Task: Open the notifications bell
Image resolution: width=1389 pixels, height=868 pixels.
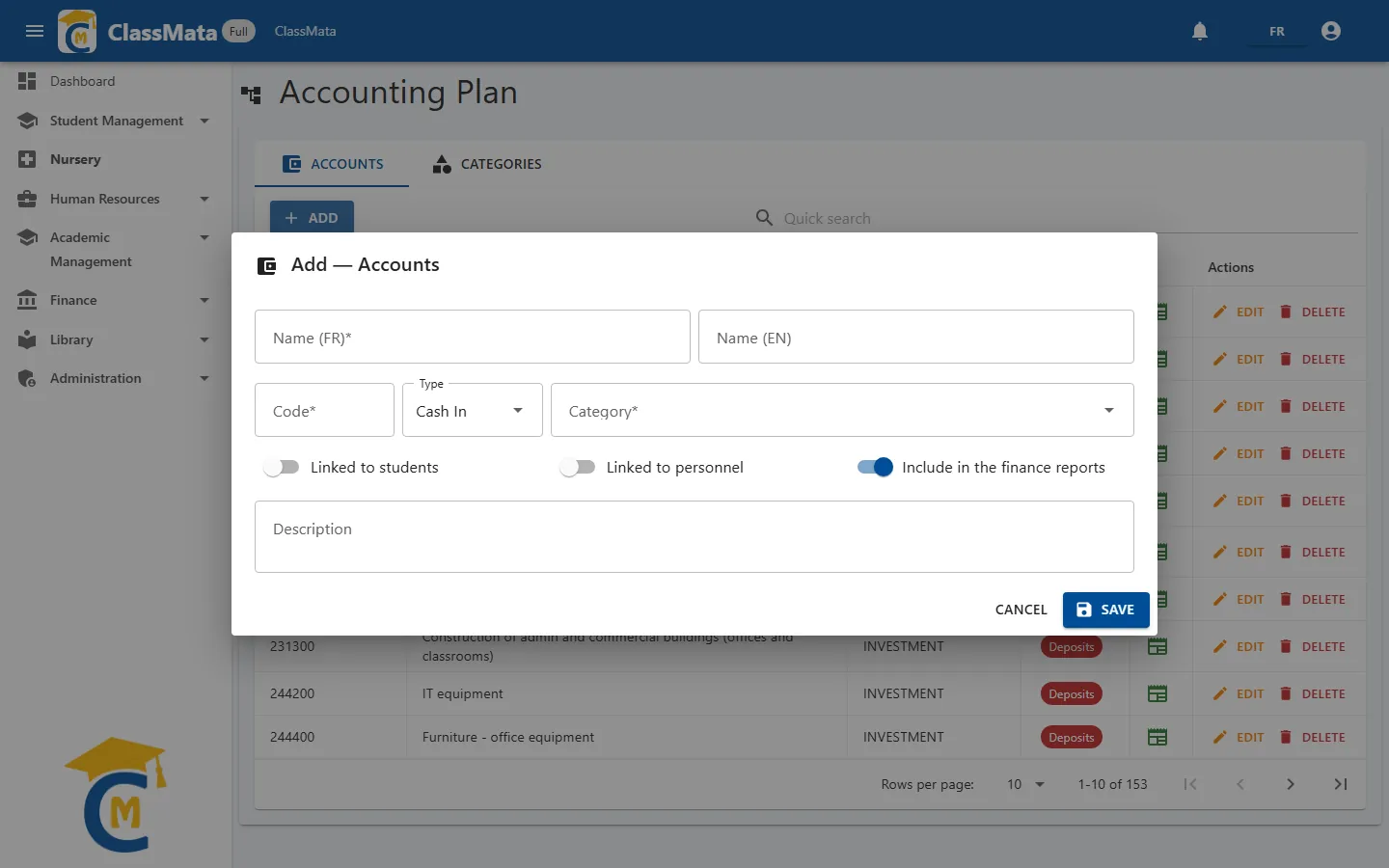Action: 1200,31
